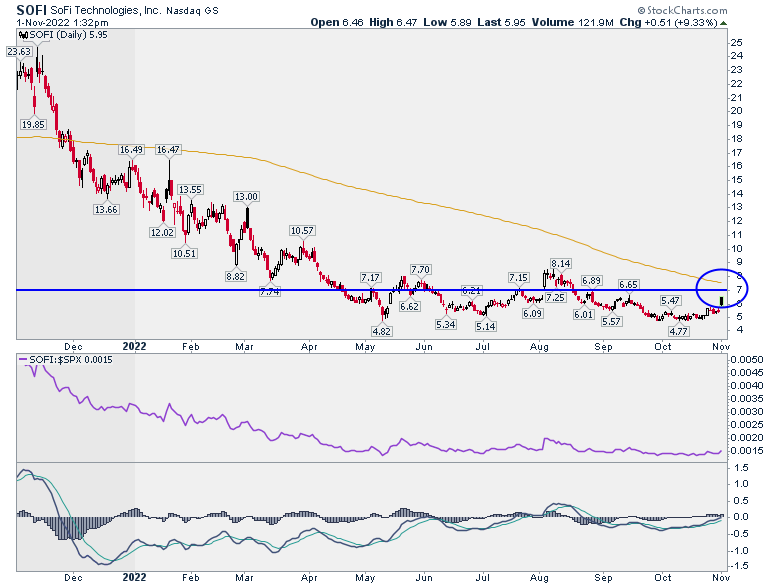Click the 7.15 price peak label
This screenshot has width=780, height=586.
(518, 277)
